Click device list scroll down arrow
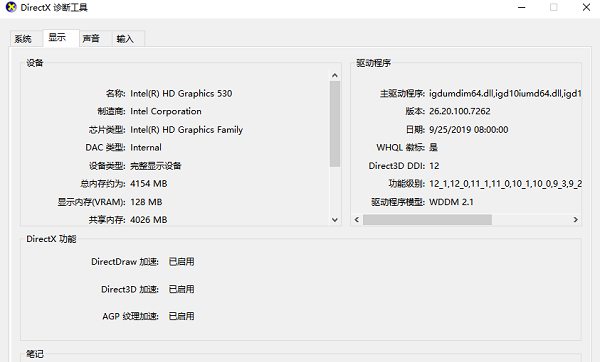Viewport: 600px width, 362px height. (335, 220)
